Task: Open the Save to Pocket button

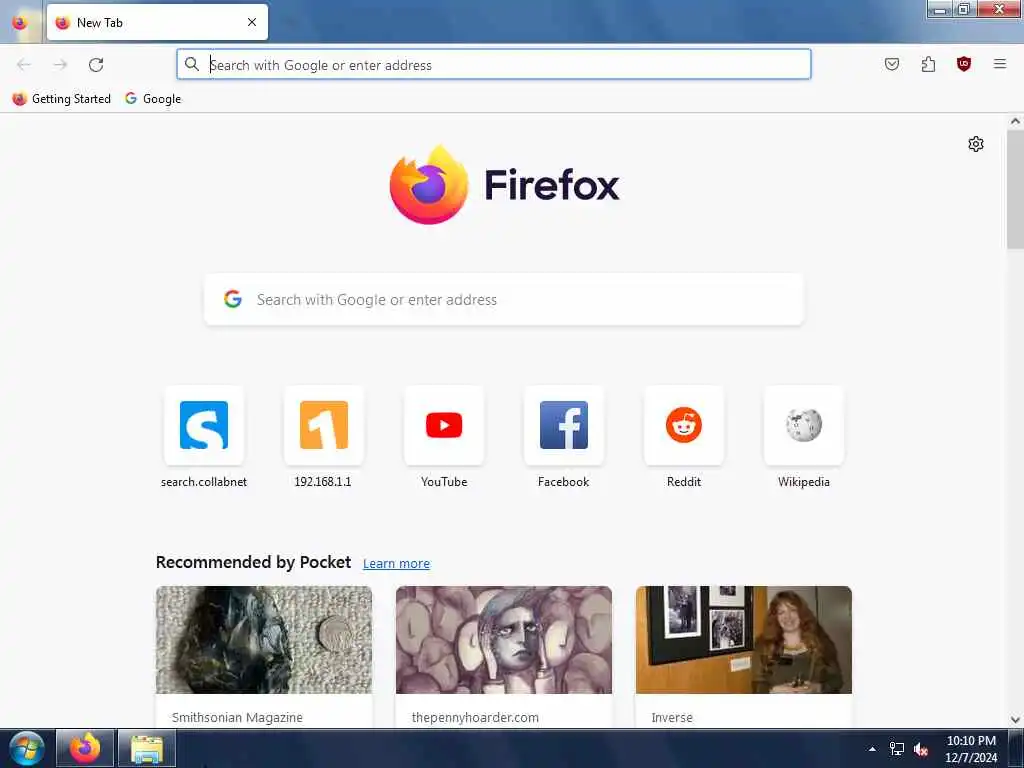Action: tap(891, 64)
